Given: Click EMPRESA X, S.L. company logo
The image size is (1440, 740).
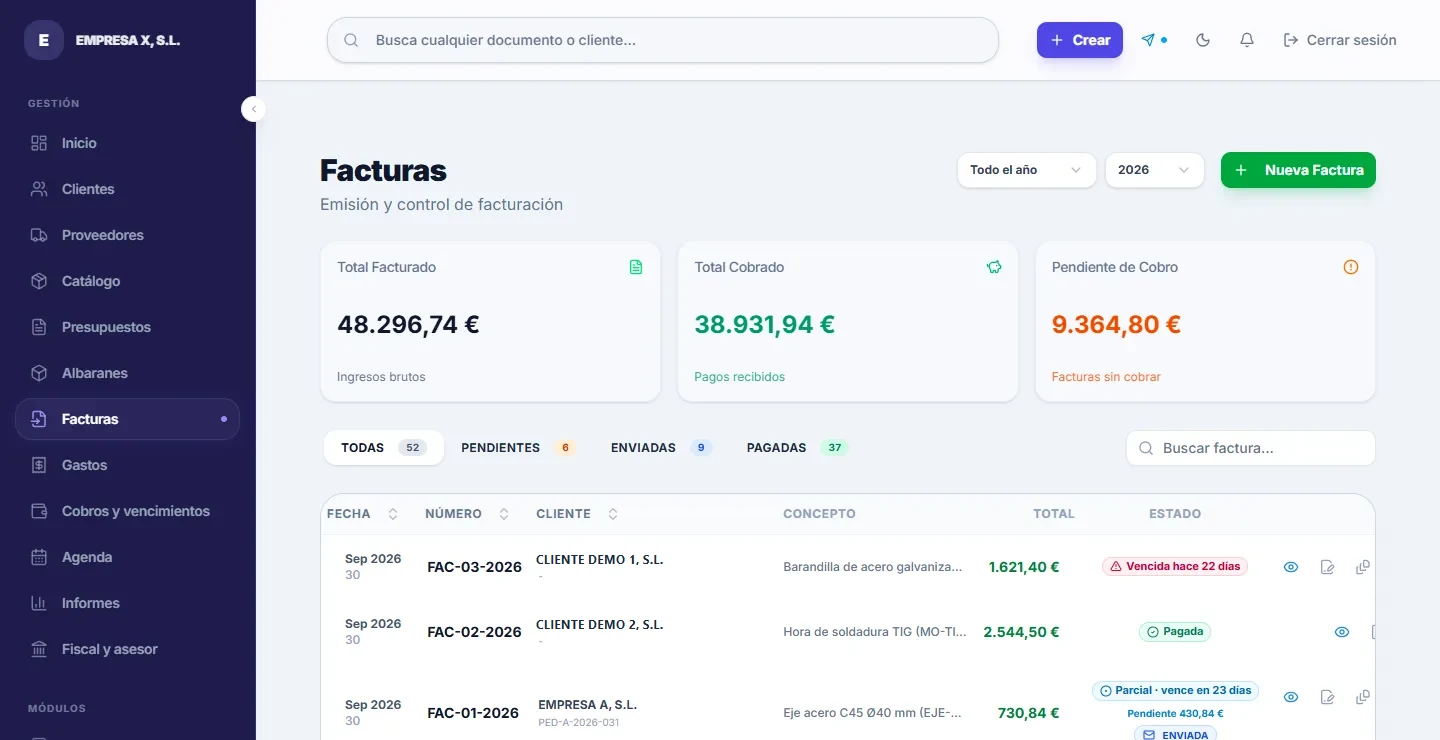Looking at the screenshot, I should 44,40.
